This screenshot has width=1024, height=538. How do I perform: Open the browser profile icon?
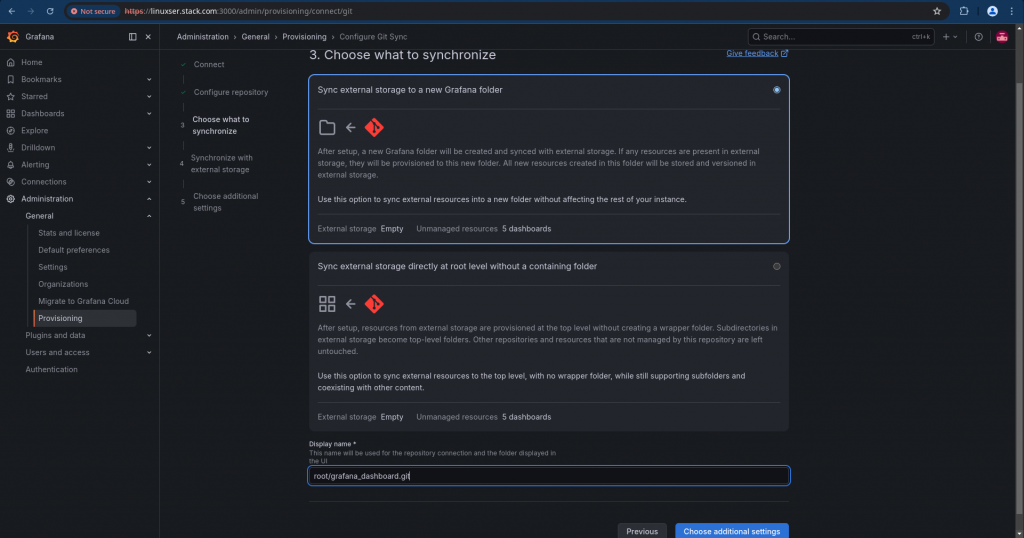point(992,11)
